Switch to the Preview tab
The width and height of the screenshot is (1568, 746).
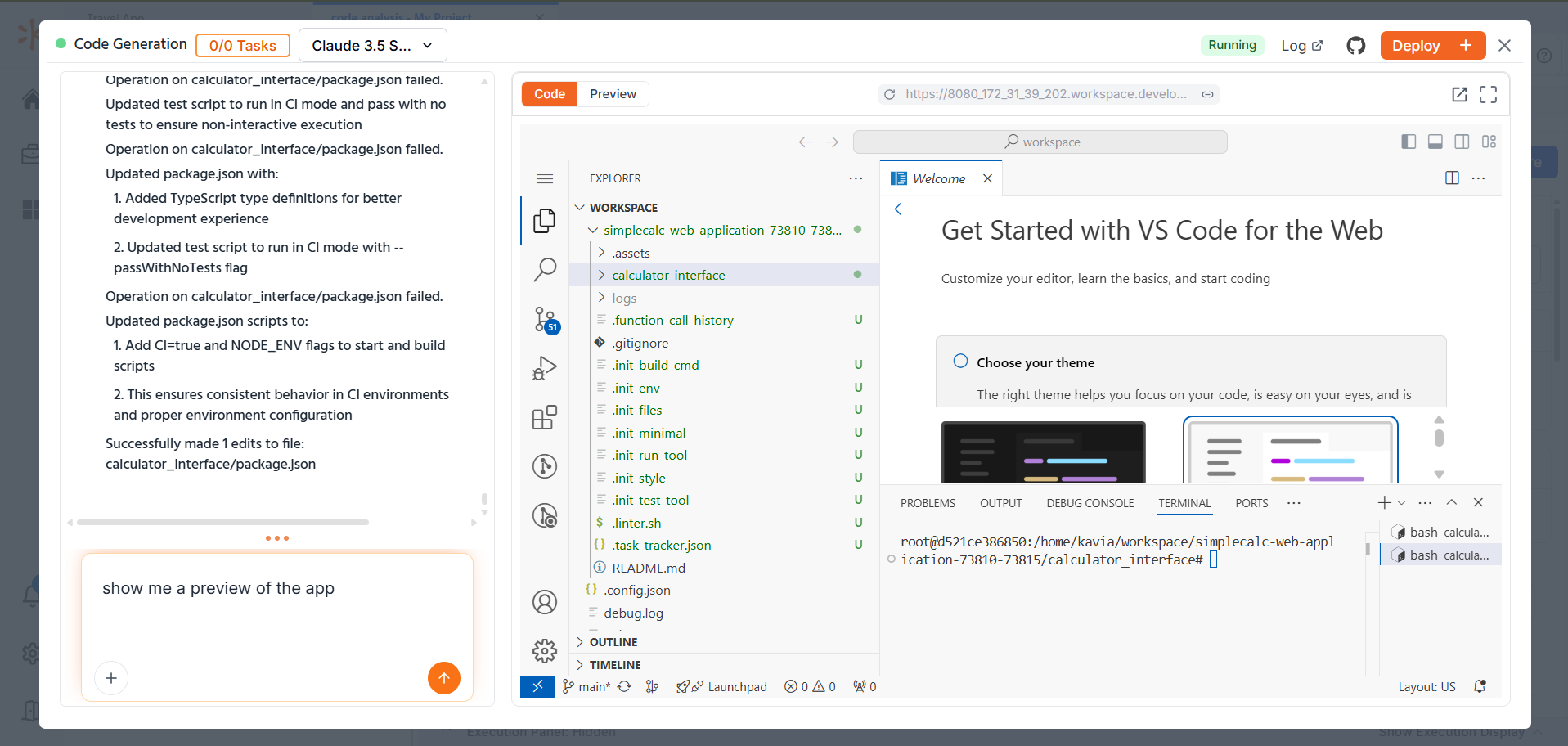tap(613, 94)
